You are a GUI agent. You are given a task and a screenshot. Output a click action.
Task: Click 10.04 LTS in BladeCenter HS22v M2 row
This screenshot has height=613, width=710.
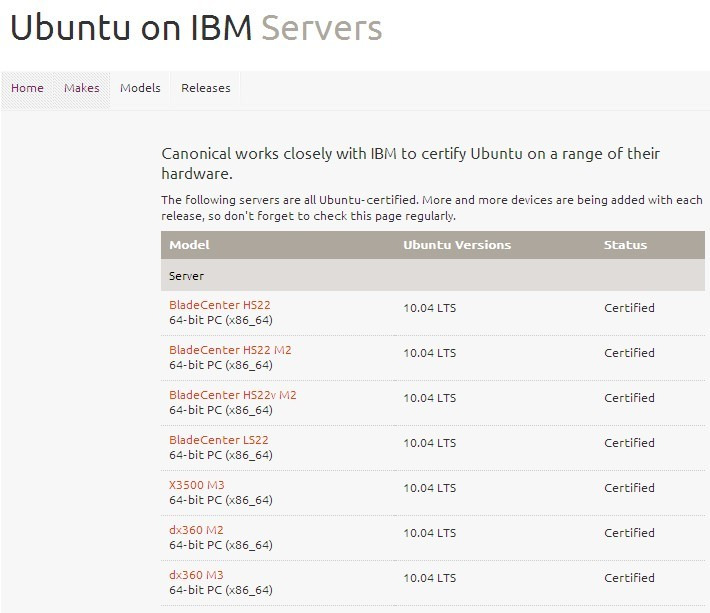click(430, 398)
